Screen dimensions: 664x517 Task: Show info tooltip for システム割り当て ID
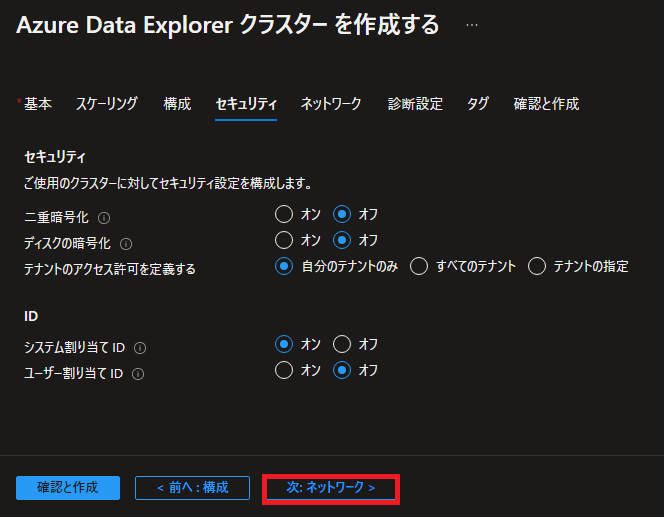point(140,348)
